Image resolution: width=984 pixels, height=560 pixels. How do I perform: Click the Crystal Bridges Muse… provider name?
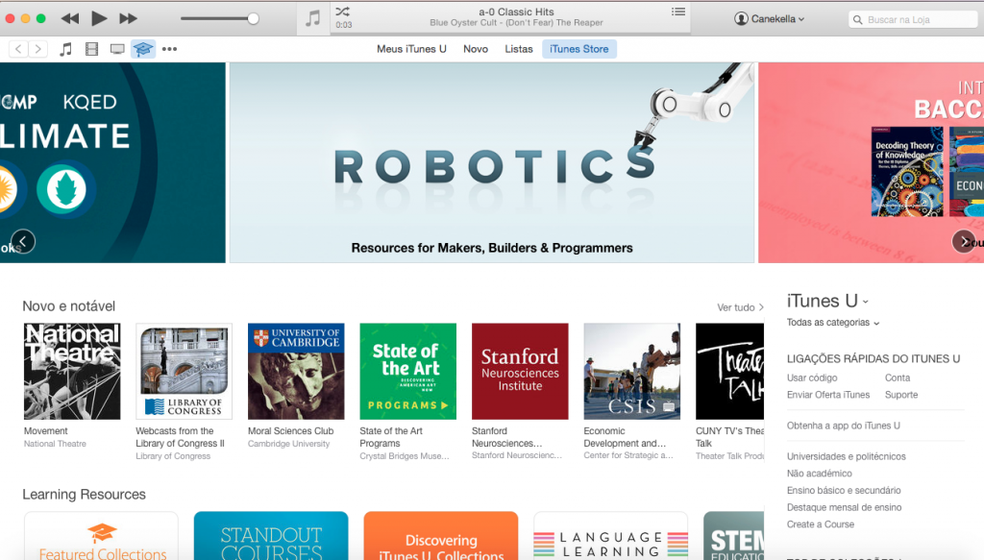coord(405,456)
